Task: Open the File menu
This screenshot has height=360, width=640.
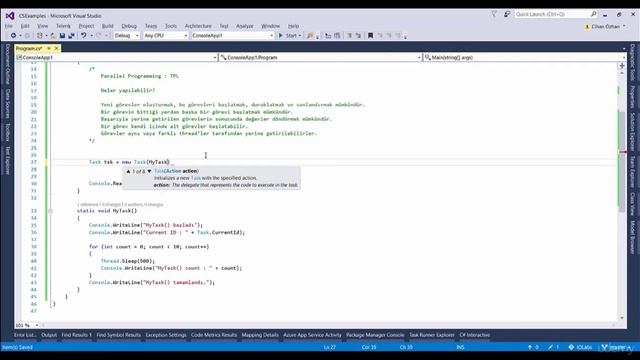Action: click(x=9, y=26)
